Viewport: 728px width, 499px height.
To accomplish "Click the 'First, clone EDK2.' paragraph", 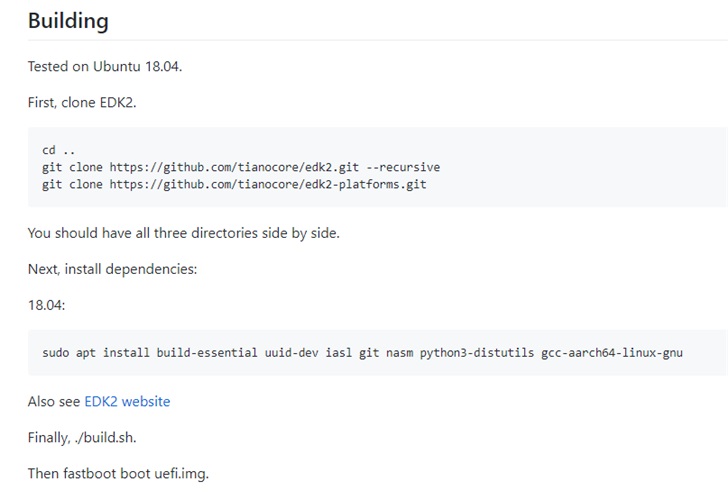I will point(82,103).
